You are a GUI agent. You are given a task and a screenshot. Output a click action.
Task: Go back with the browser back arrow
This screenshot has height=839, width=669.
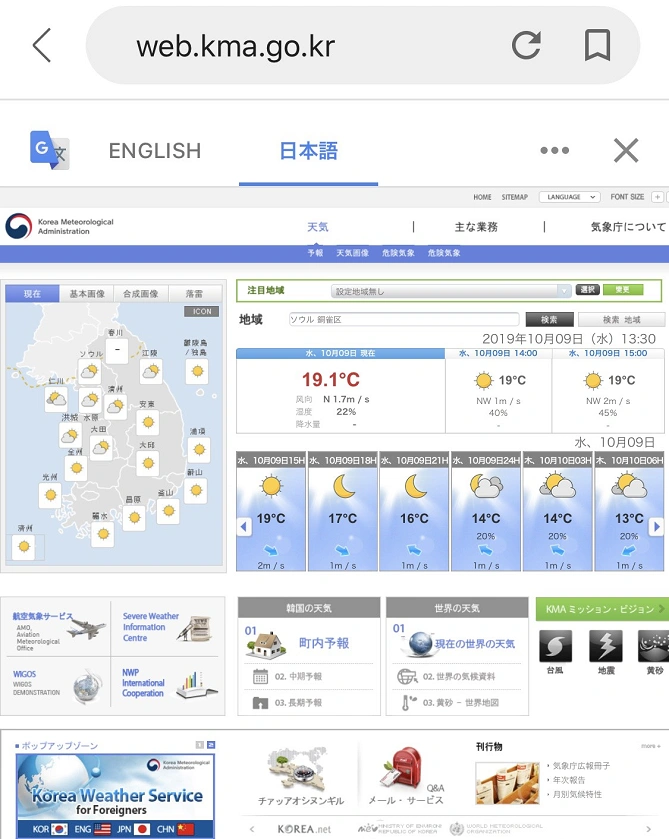click(x=42, y=45)
